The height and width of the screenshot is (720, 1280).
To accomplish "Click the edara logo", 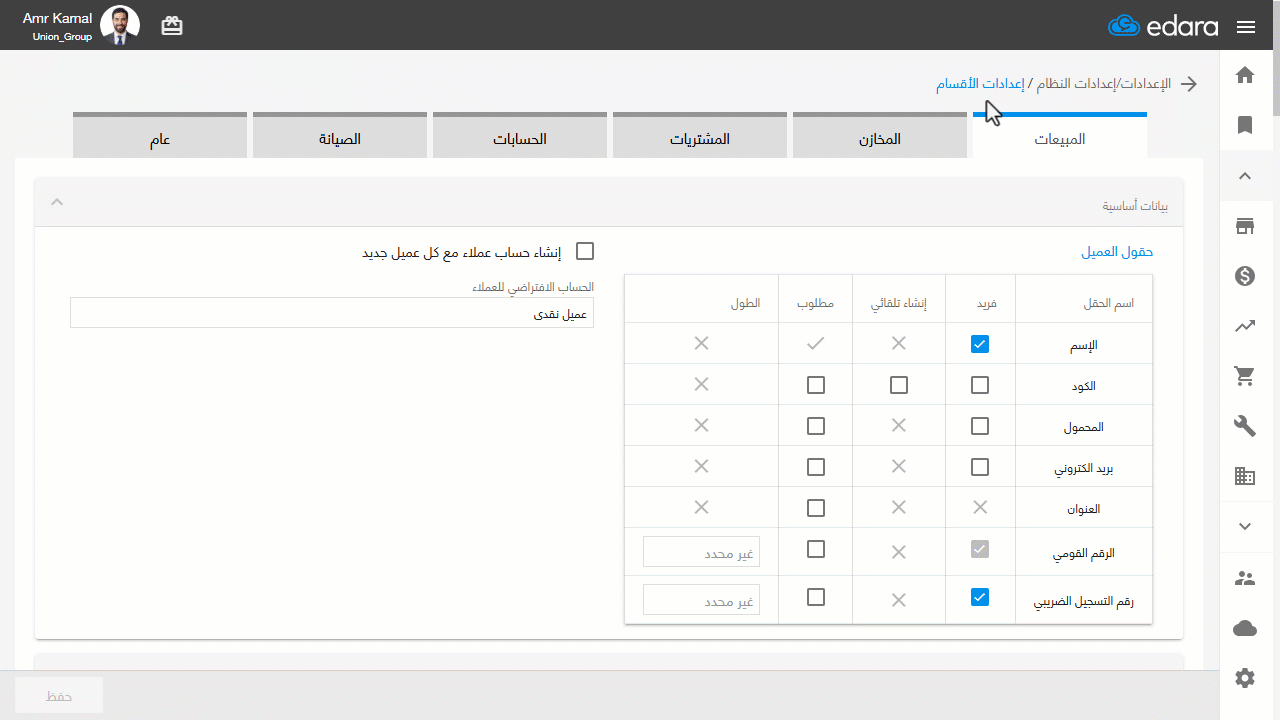I will click(x=1163, y=26).
